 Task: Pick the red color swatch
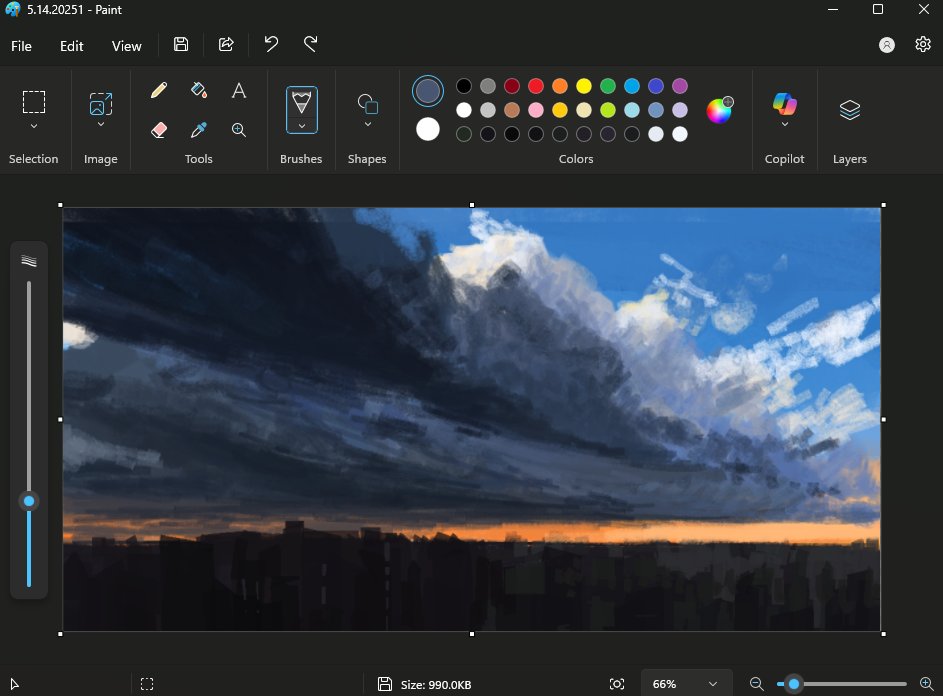pyautogui.click(x=536, y=86)
